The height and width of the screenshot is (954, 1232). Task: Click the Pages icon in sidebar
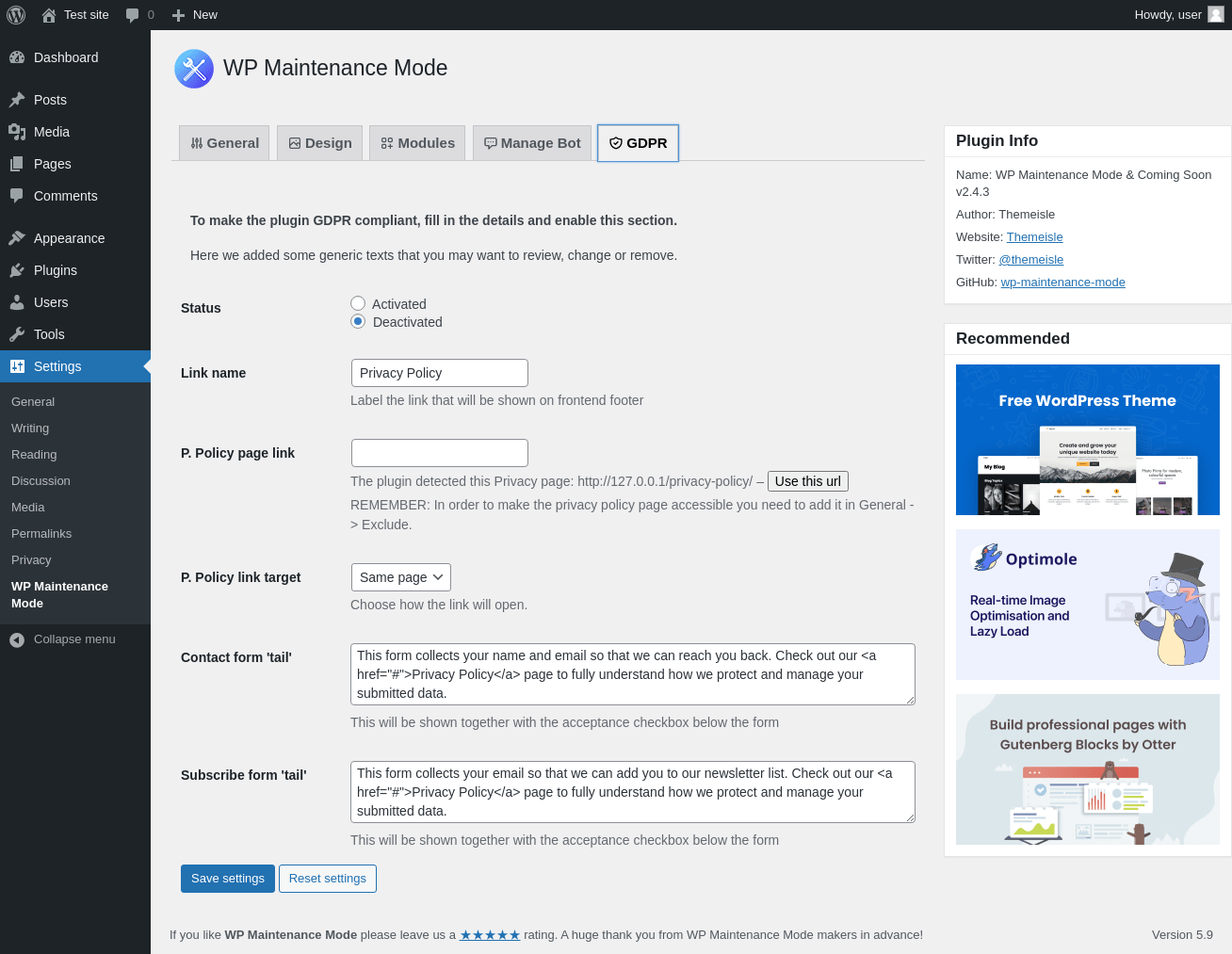17,164
